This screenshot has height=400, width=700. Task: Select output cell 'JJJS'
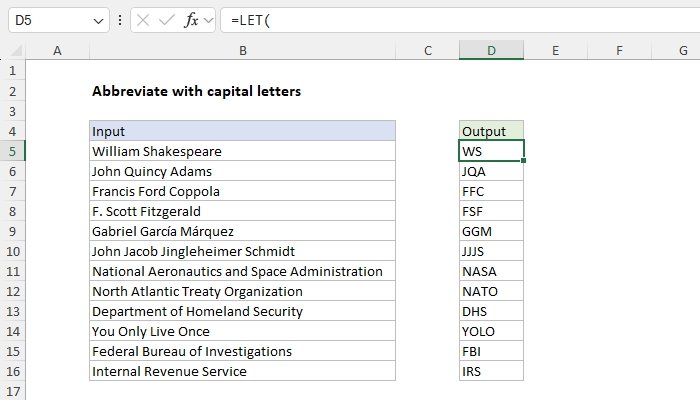click(x=491, y=251)
